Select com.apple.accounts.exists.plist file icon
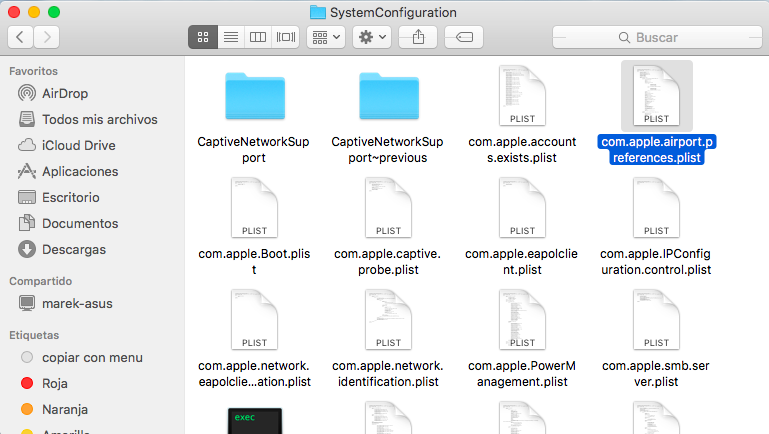Screen dimensions: 769x434 [522, 96]
